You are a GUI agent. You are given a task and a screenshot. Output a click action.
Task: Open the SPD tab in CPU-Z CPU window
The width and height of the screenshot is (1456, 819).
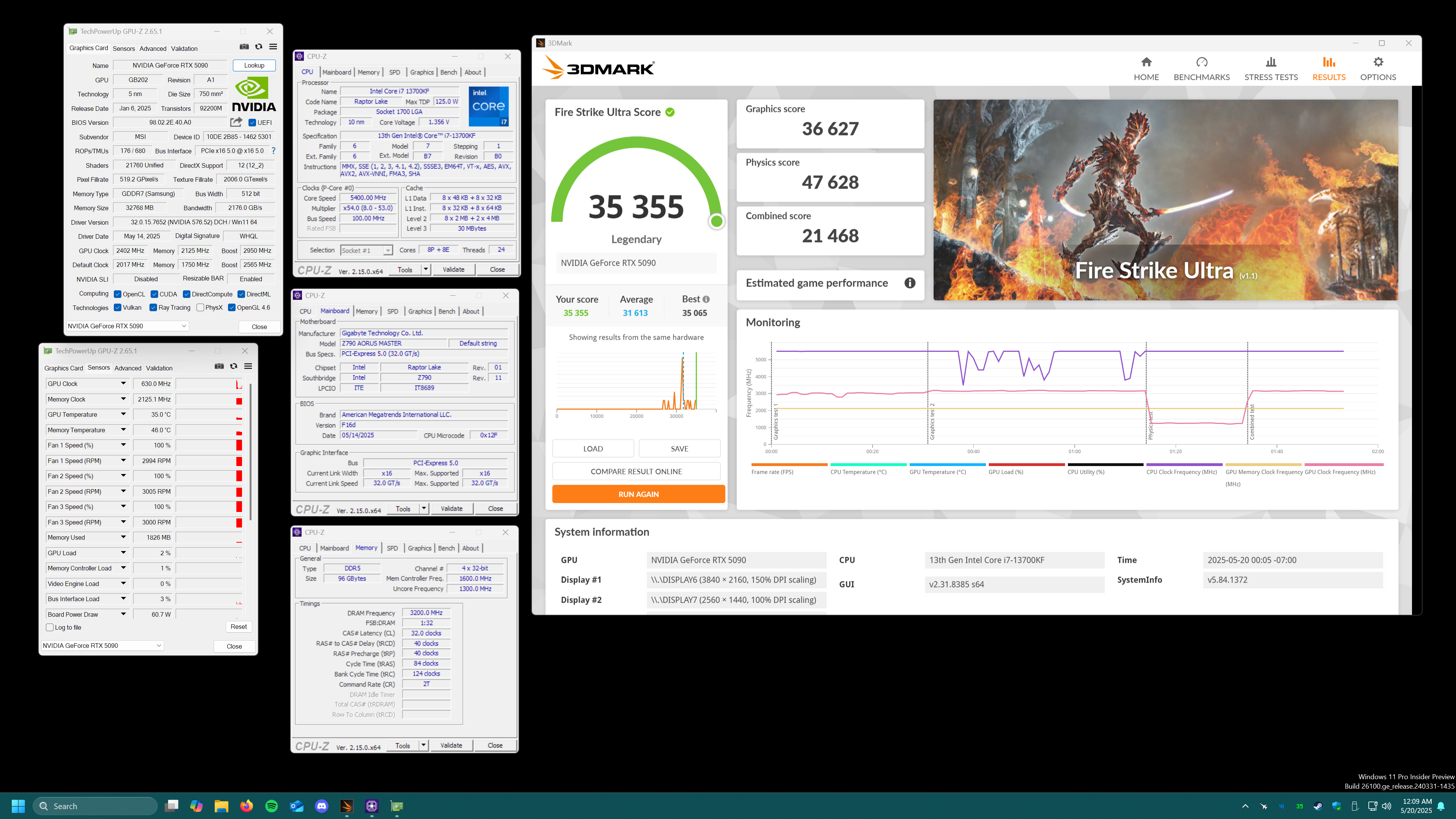point(395,72)
